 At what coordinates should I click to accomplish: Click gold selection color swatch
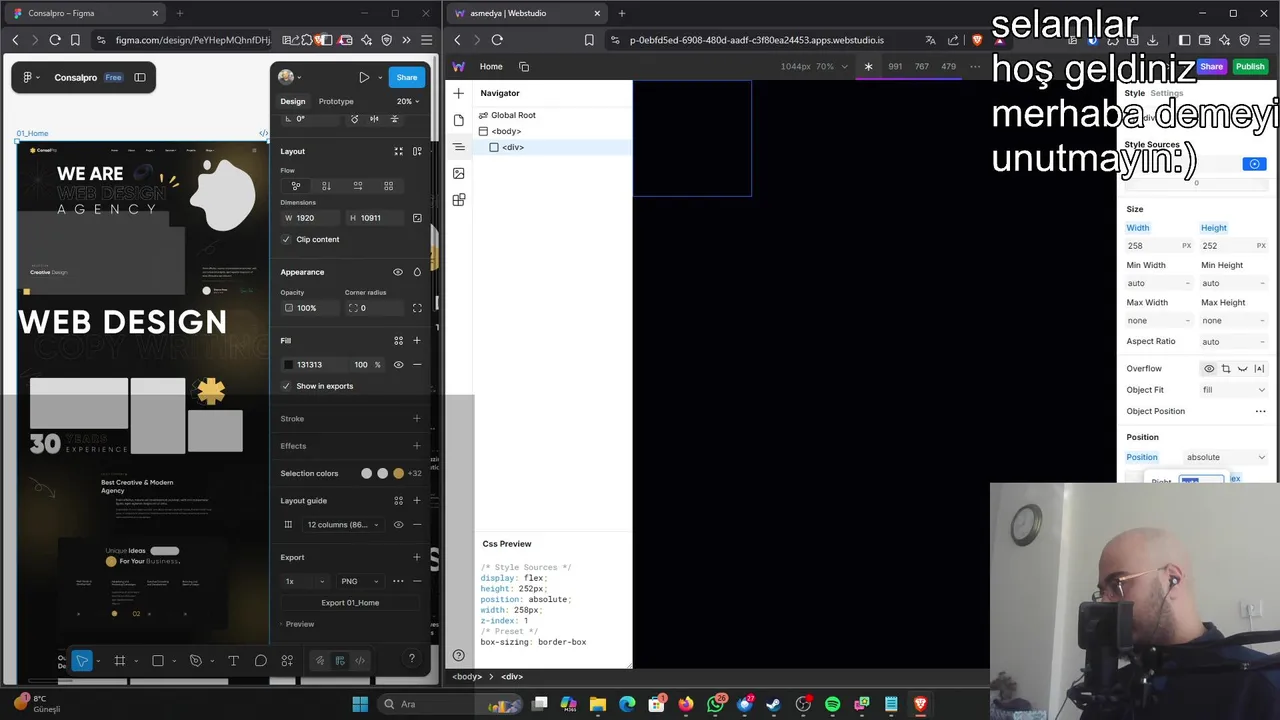pyautogui.click(x=398, y=473)
